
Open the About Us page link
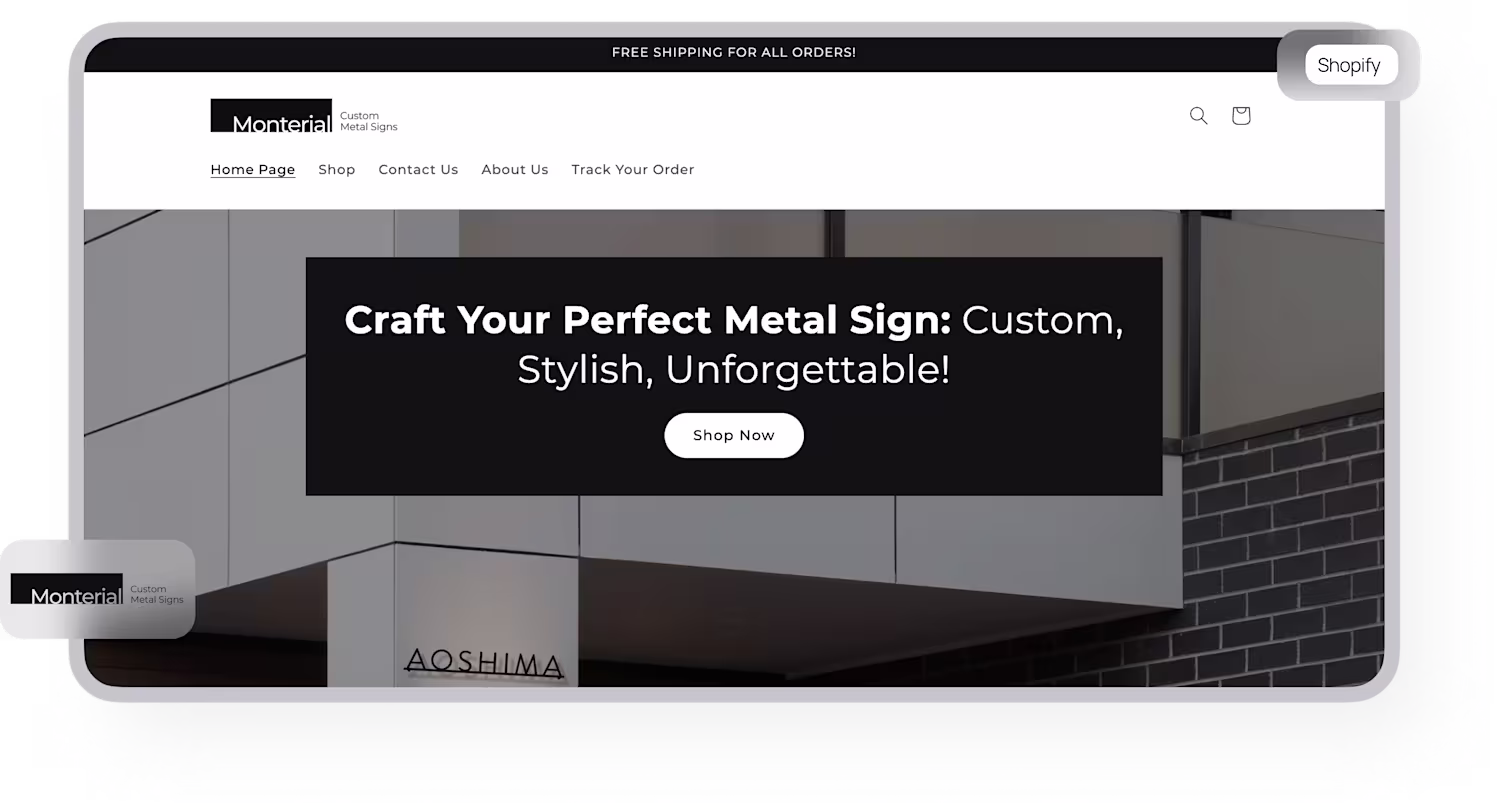[515, 170]
